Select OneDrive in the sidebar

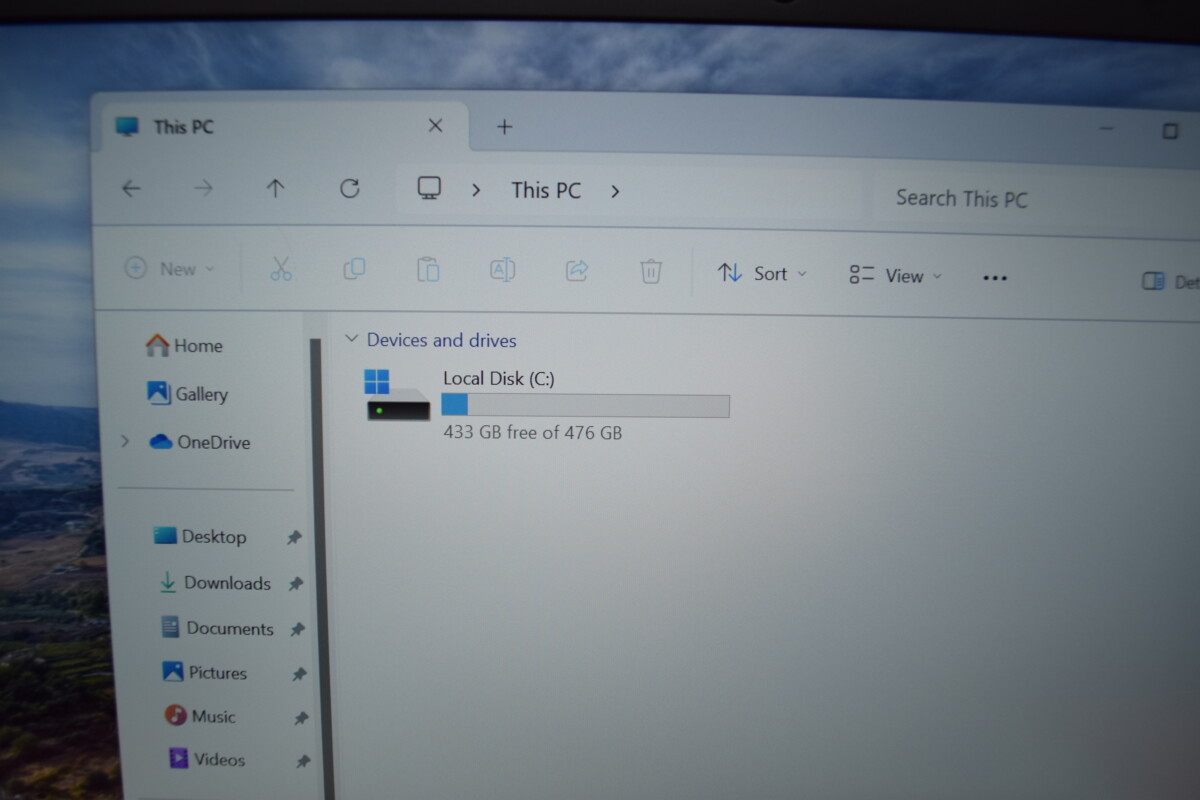tap(200, 442)
